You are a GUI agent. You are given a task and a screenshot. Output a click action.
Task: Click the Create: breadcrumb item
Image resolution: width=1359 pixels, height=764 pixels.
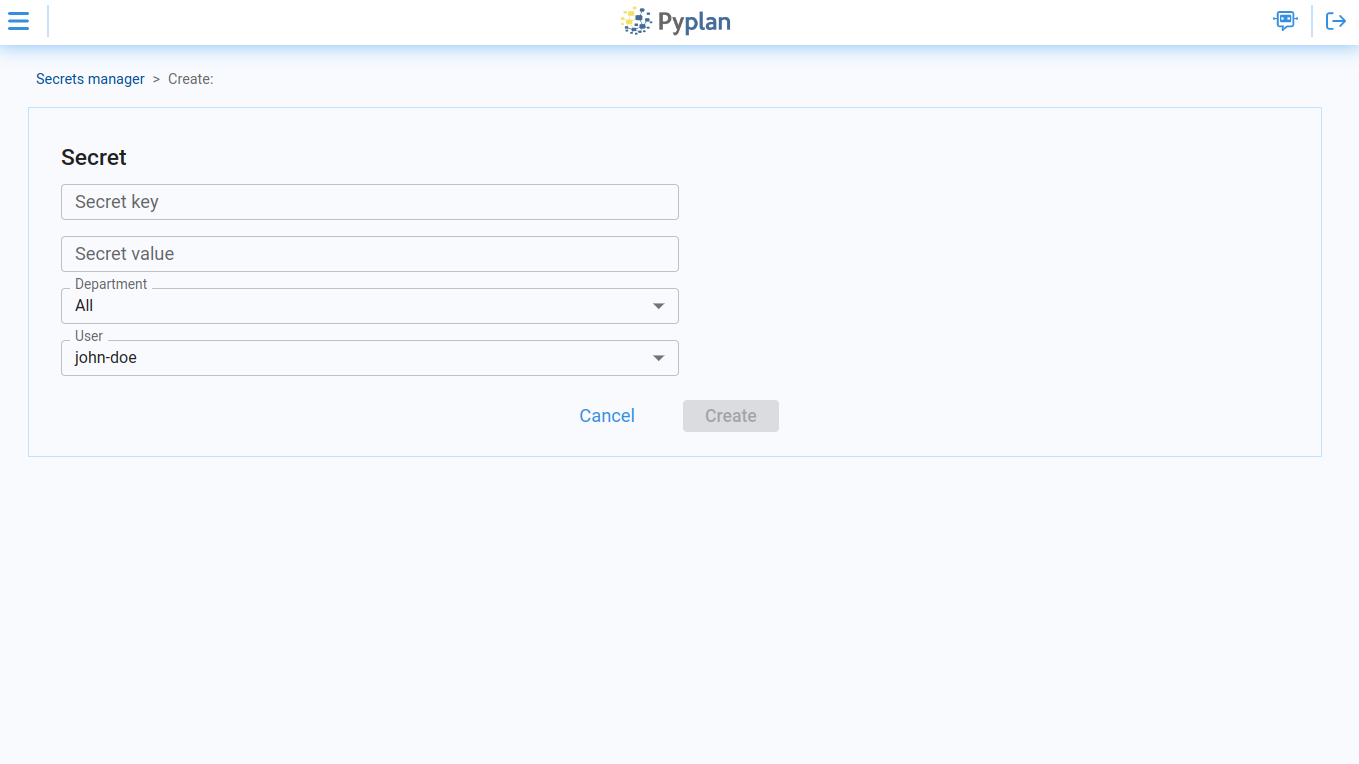click(190, 79)
